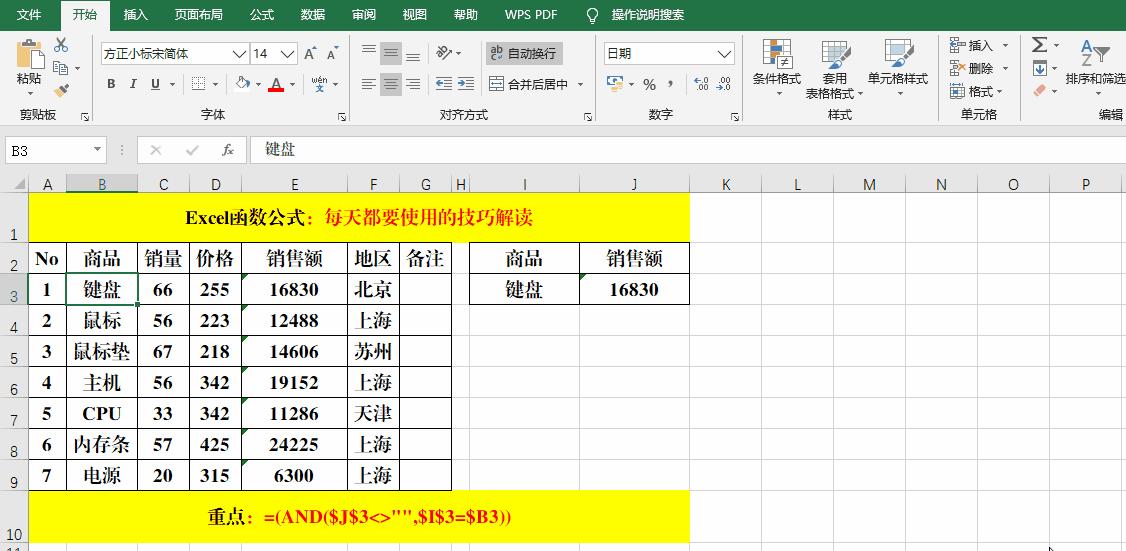Click the formula bar containing 键盘

(688, 150)
